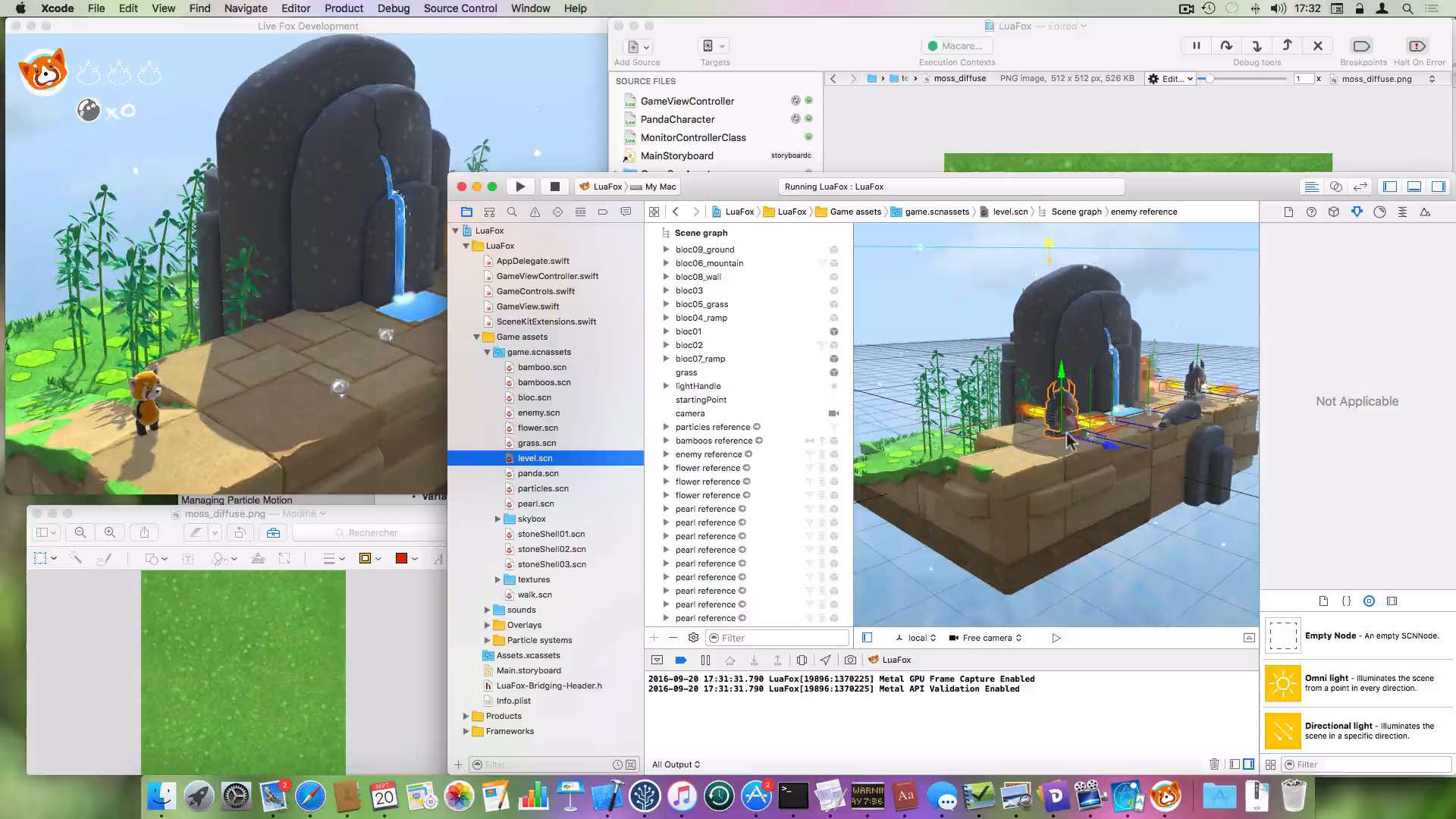Collapse the game.scnassets folder

click(487, 352)
